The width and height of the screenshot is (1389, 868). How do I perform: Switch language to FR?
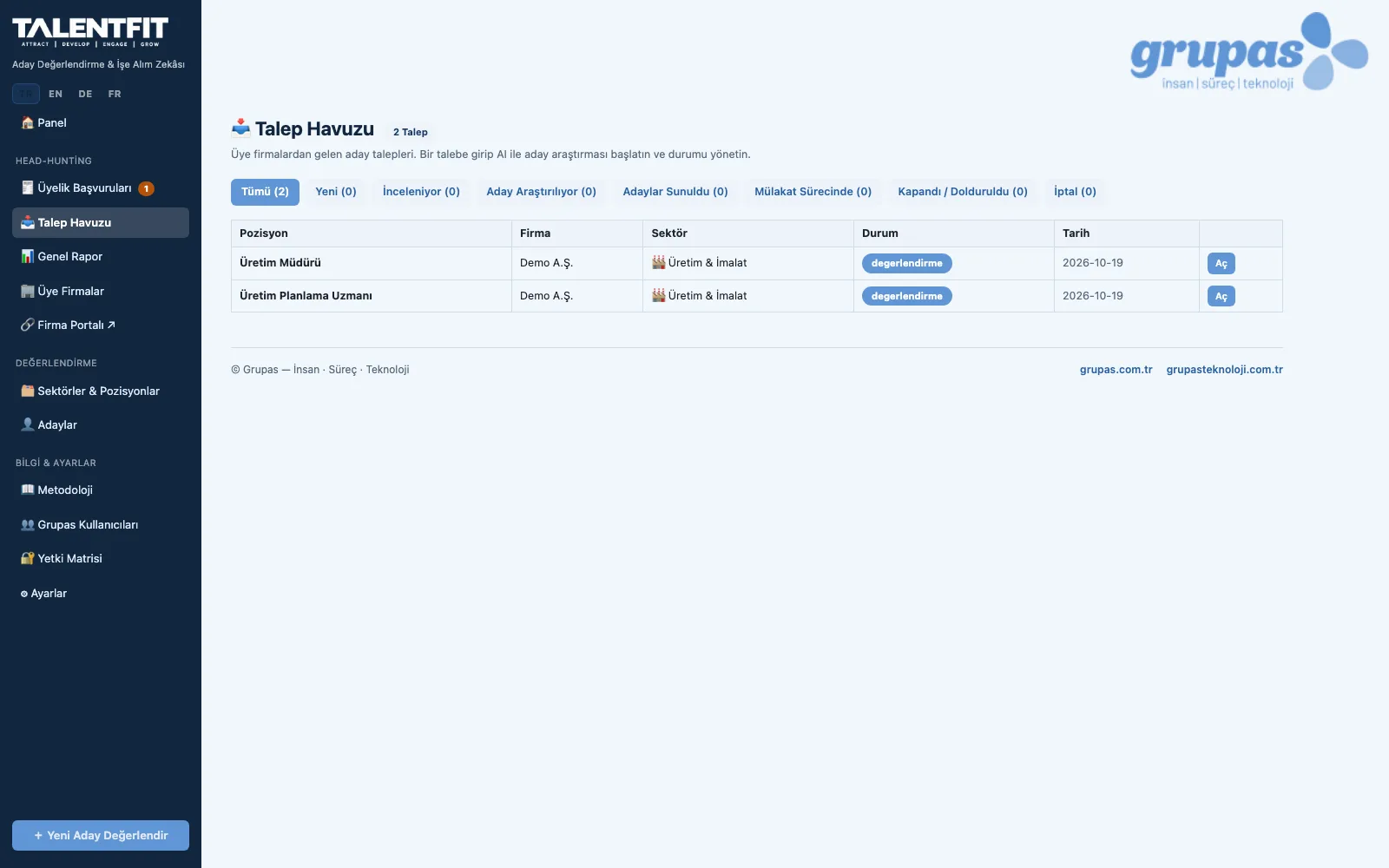pos(115,94)
